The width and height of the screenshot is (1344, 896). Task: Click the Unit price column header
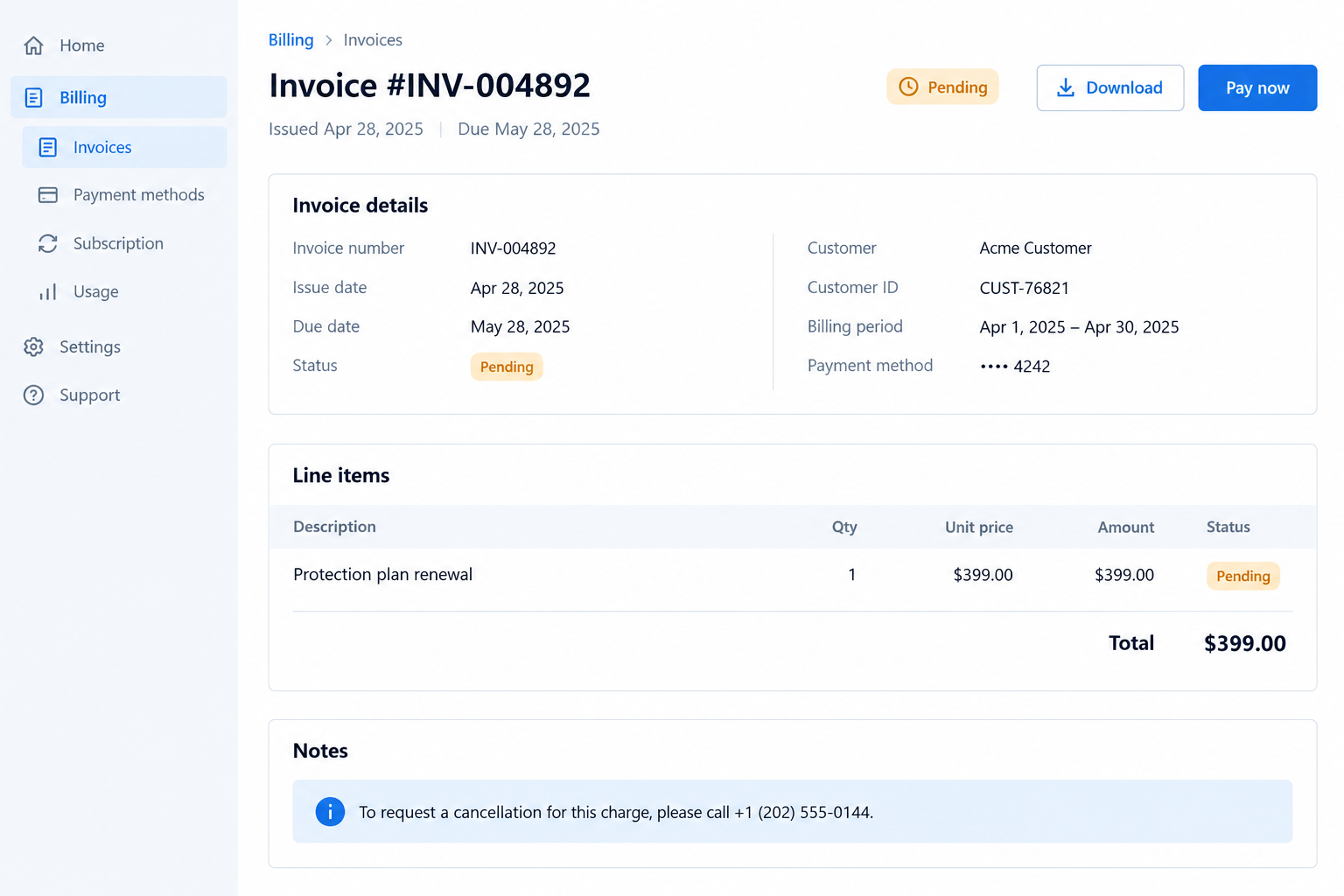coord(979,527)
